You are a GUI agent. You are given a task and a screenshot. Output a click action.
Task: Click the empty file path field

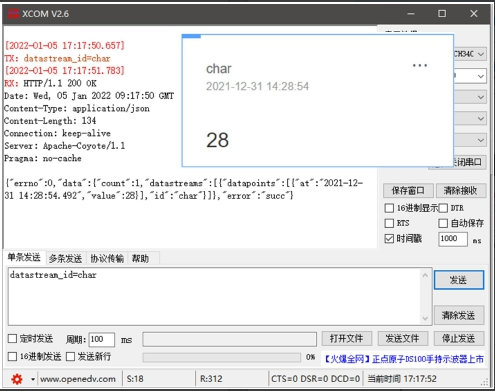pos(229,340)
